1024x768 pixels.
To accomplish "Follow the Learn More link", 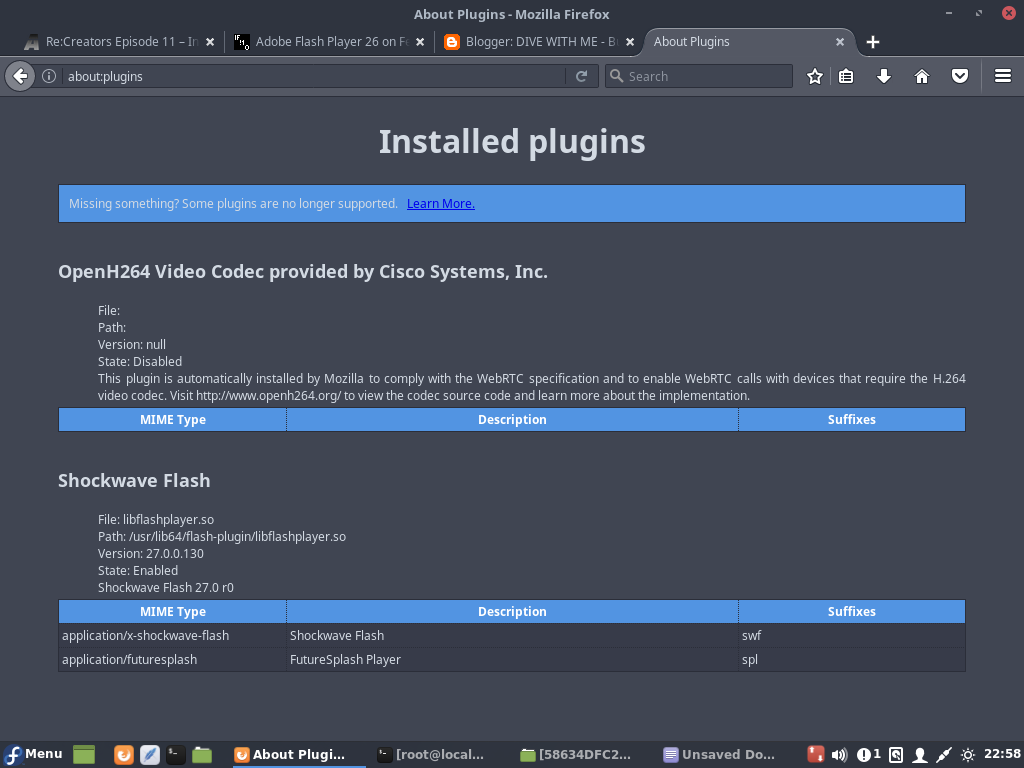I will click(441, 204).
